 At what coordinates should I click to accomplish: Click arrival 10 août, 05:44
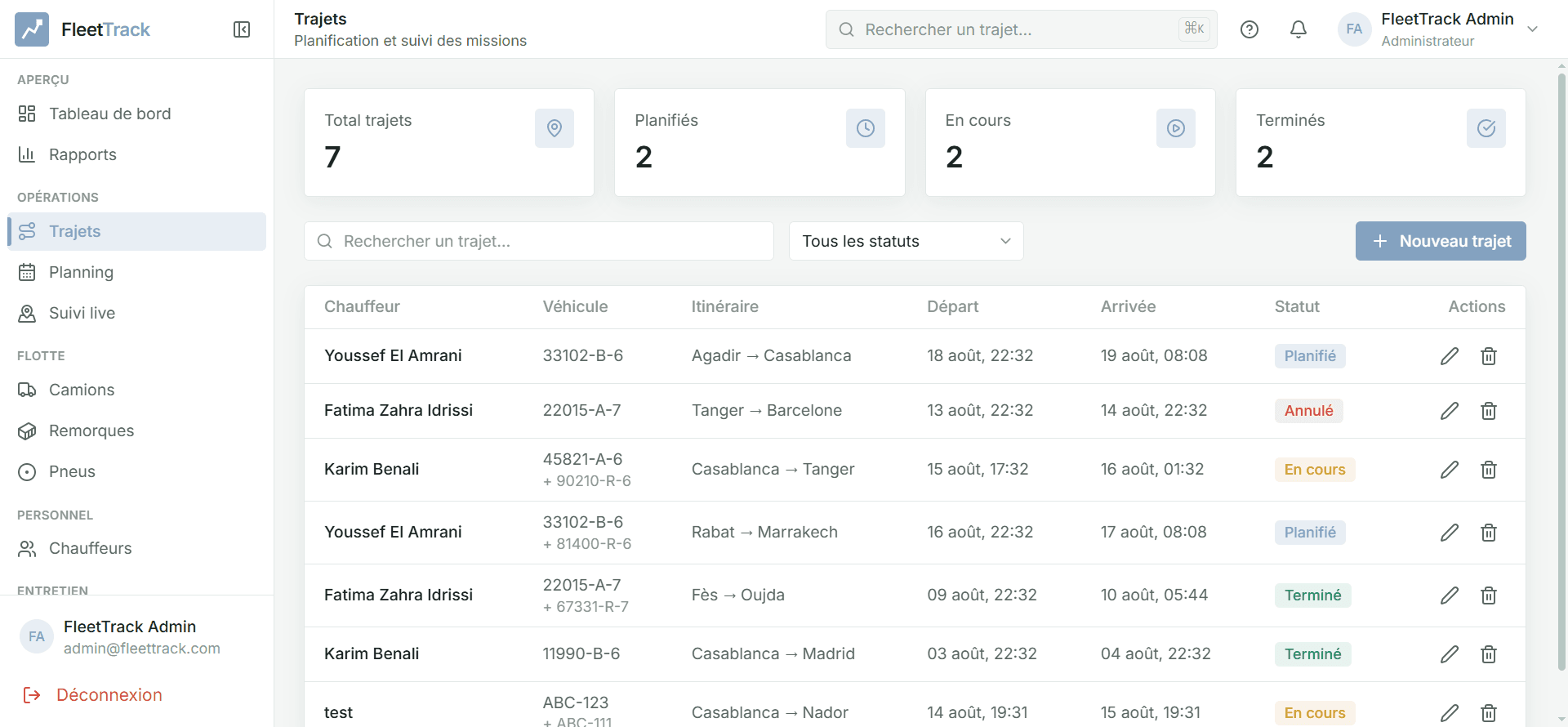tap(1154, 595)
